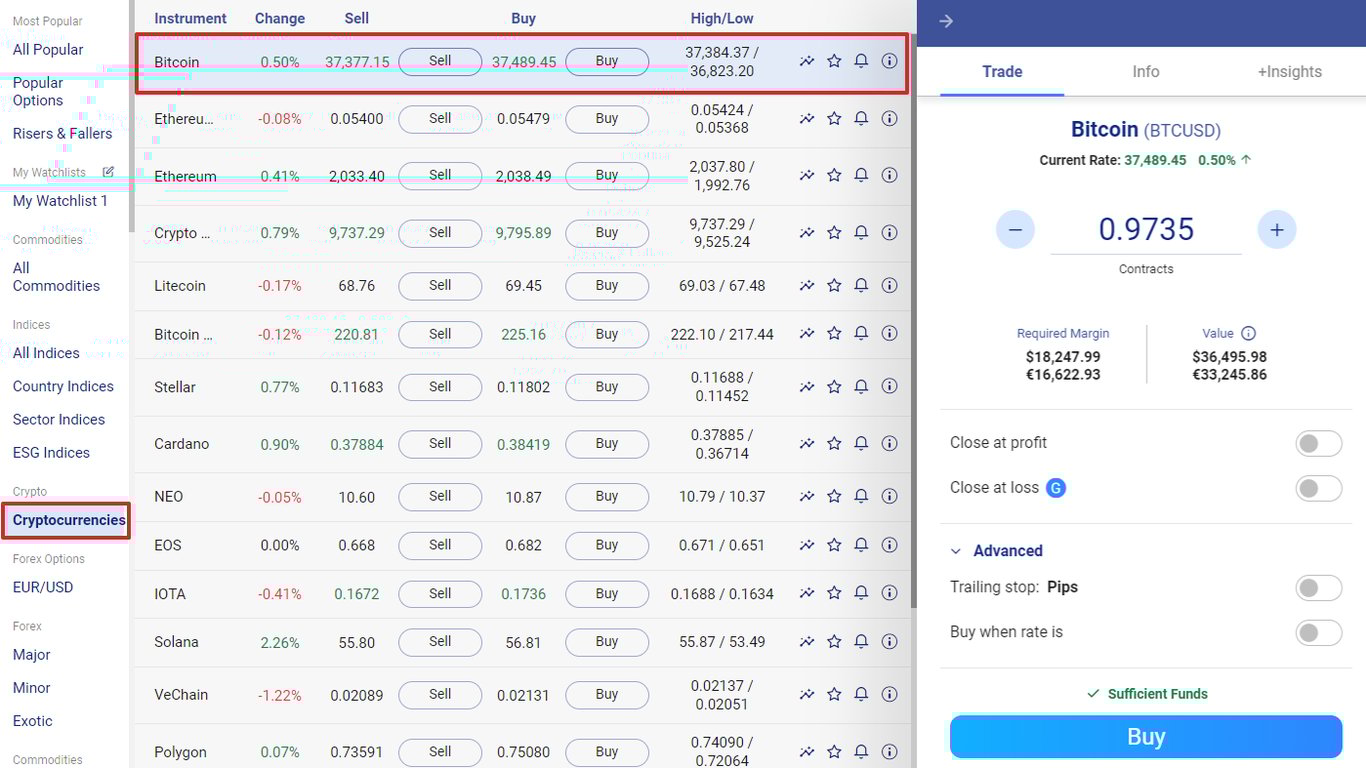The image size is (1366, 768).
Task: Click the trend icon on the EOS row
Action: (807, 545)
